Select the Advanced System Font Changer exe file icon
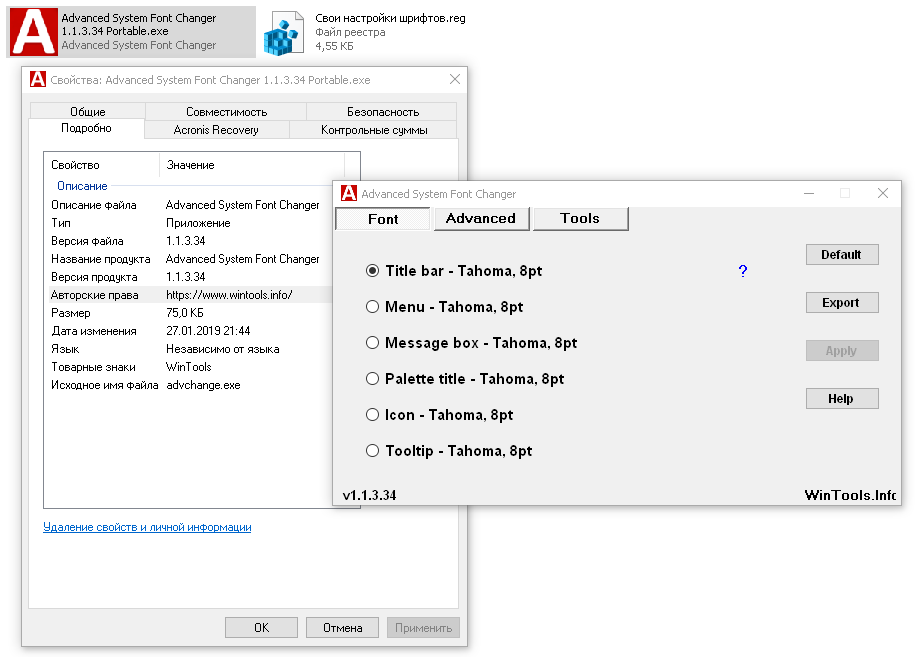Viewport: 916px width, 657px height. click(34, 32)
